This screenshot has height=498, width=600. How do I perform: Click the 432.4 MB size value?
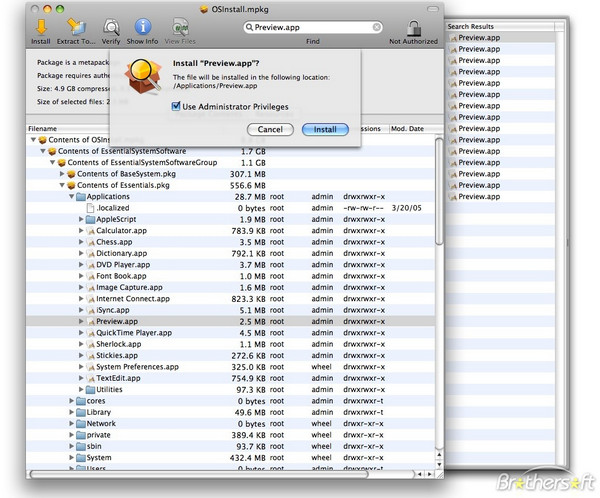[248, 458]
